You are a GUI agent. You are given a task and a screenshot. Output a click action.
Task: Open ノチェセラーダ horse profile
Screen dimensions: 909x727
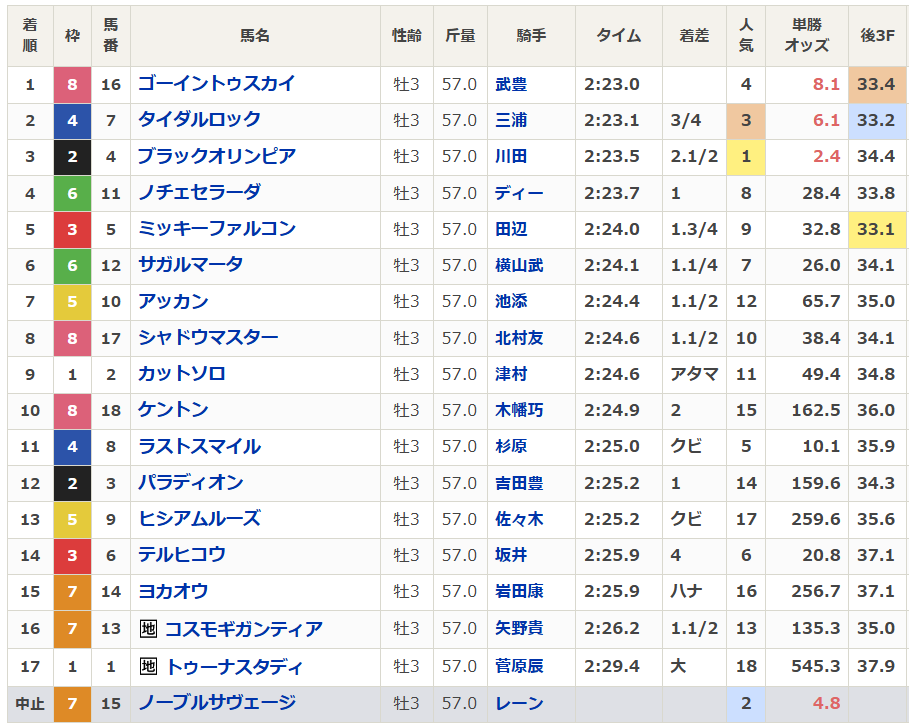(199, 192)
